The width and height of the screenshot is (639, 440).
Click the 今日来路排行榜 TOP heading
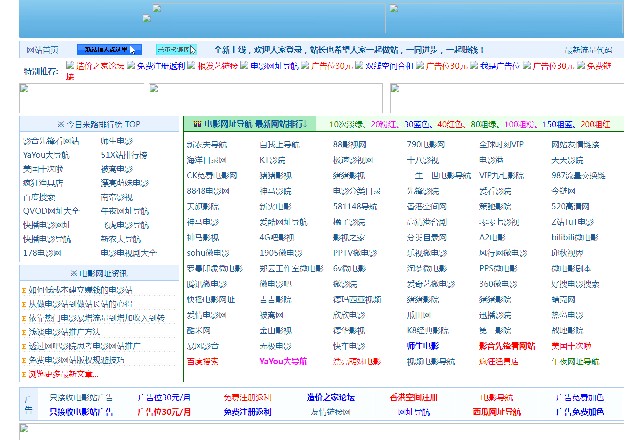tap(99, 124)
